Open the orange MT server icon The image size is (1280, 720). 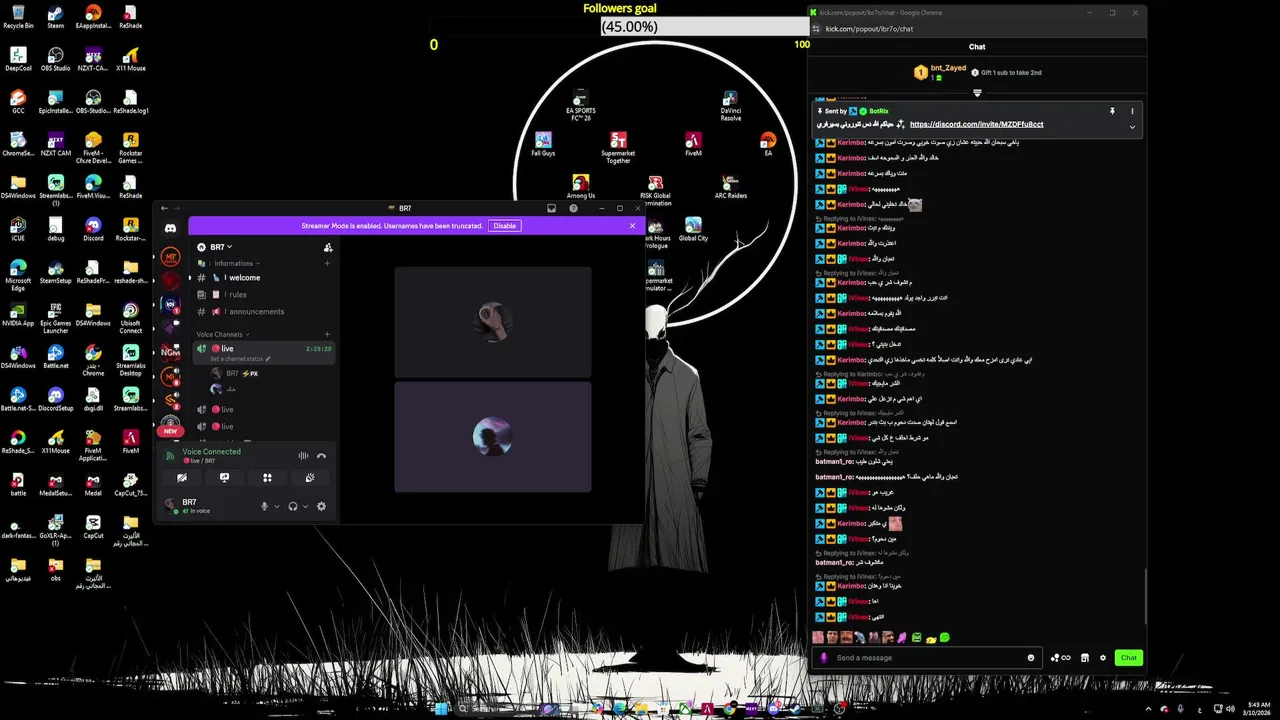(171, 257)
